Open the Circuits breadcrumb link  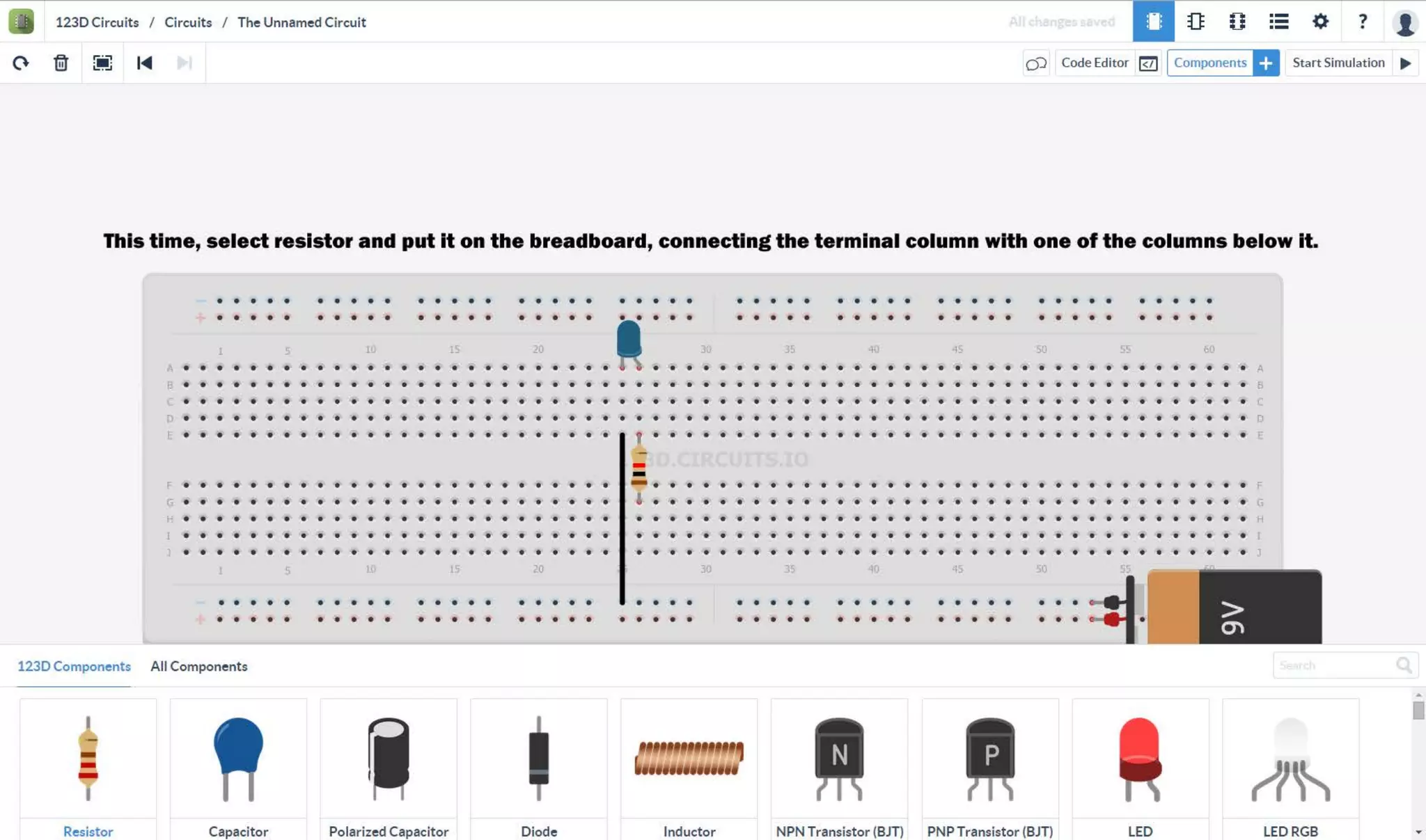[188, 22]
